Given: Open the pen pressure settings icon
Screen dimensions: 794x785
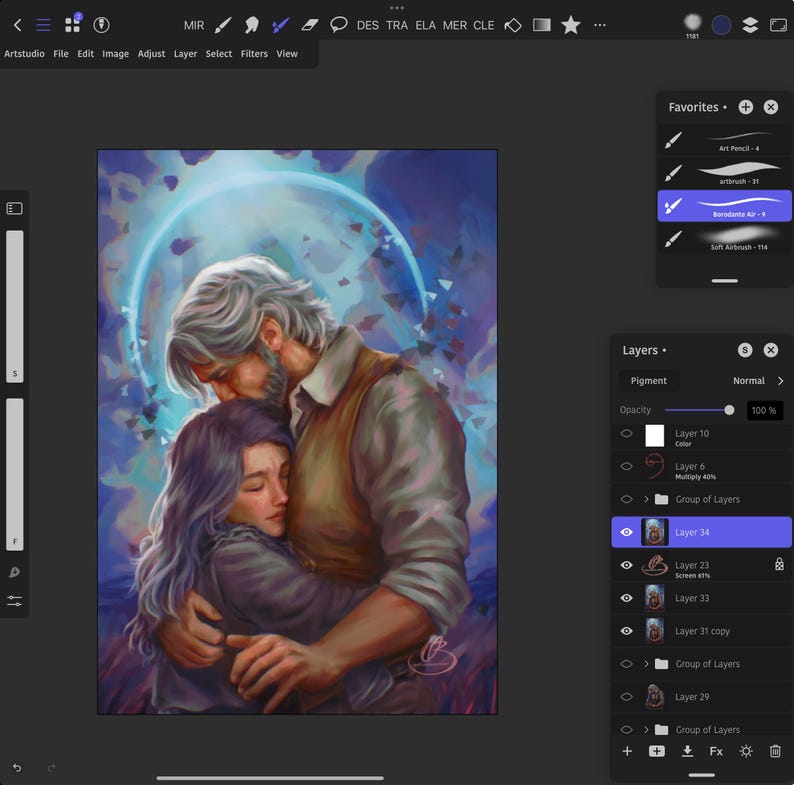Looking at the screenshot, I should (x=101, y=25).
